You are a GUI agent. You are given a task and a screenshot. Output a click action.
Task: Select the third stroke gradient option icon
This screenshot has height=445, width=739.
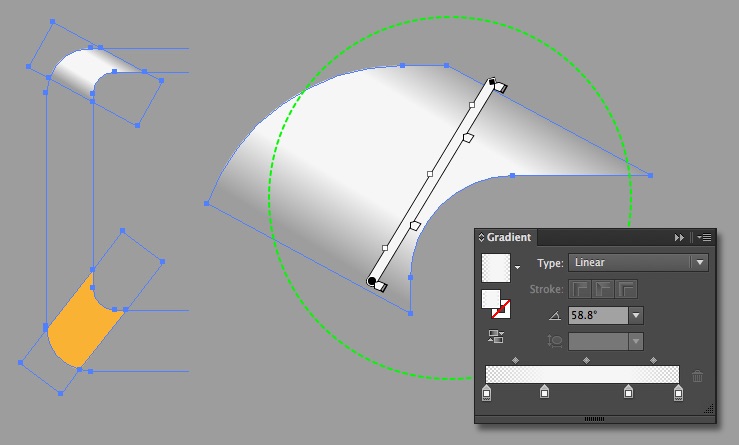627,290
